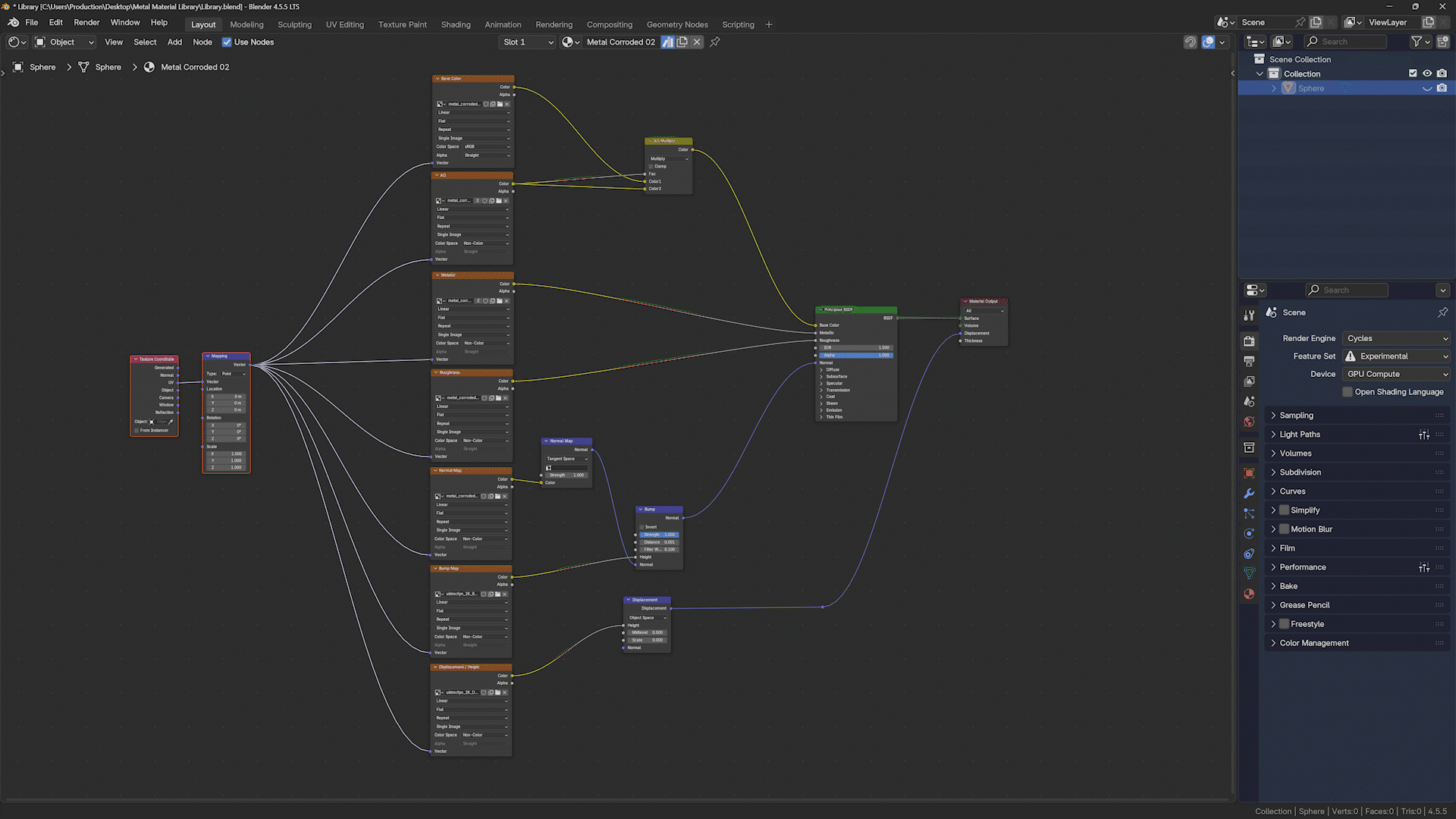Click the Light Paths presets icon
1456x819 pixels.
pyautogui.click(x=1424, y=435)
